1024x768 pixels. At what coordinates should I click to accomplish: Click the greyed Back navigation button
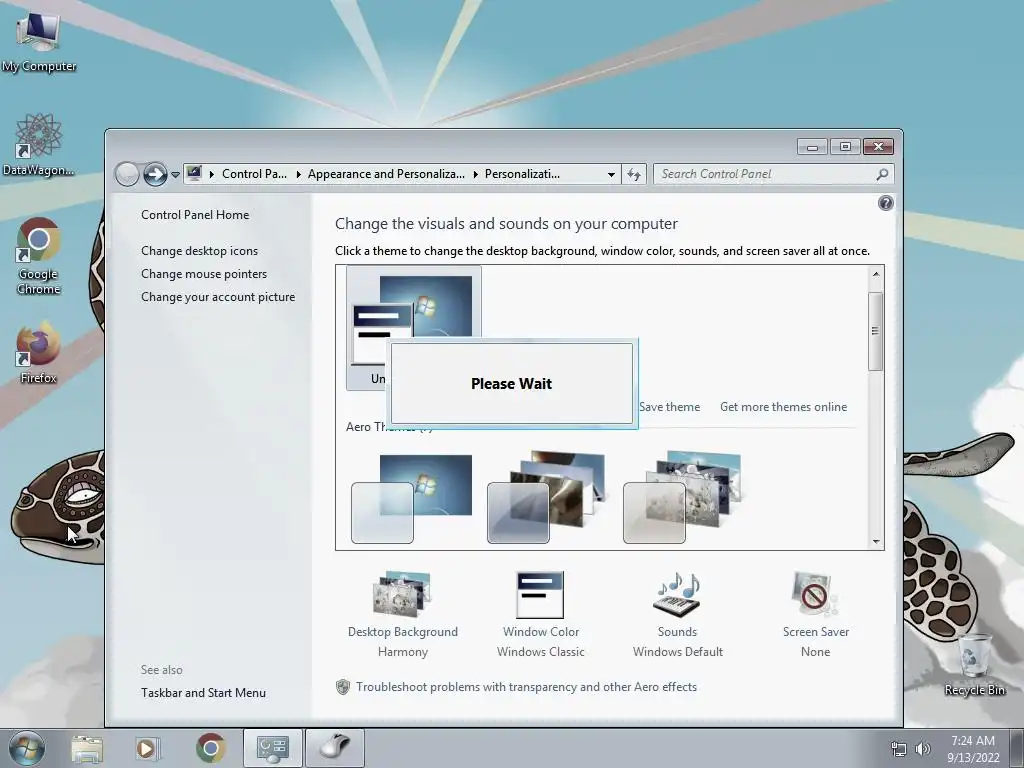click(x=127, y=174)
